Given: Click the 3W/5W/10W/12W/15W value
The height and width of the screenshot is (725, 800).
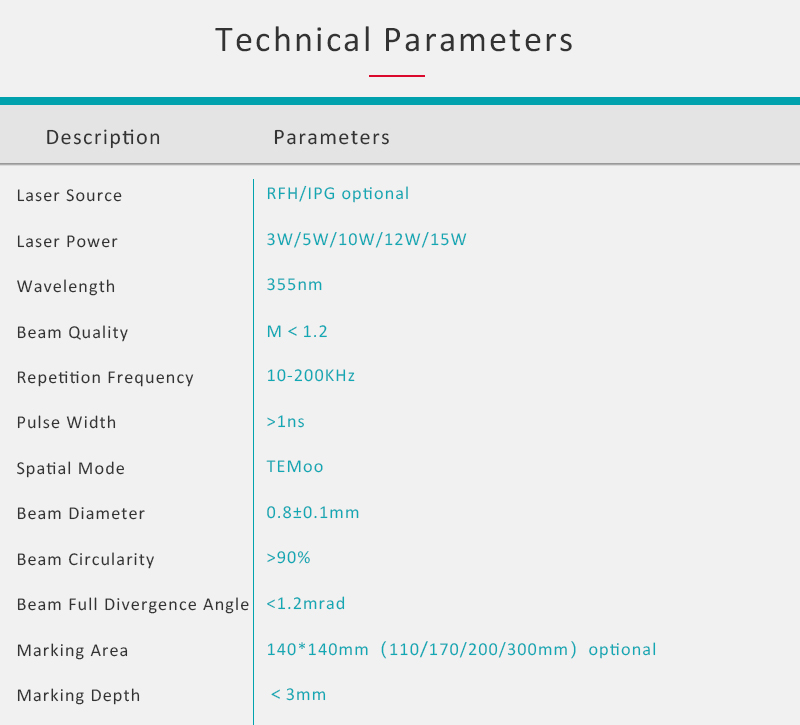Looking at the screenshot, I should [366, 239].
